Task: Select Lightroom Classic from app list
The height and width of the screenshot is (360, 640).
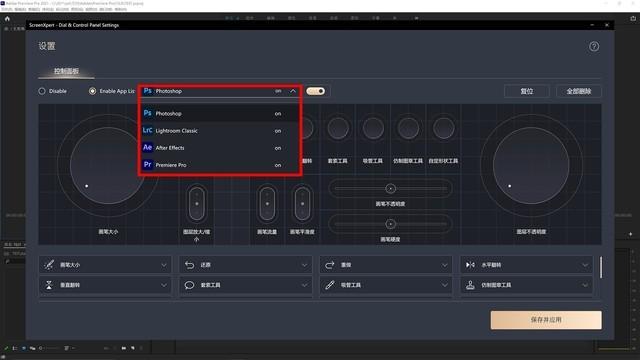Action: [220, 131]
